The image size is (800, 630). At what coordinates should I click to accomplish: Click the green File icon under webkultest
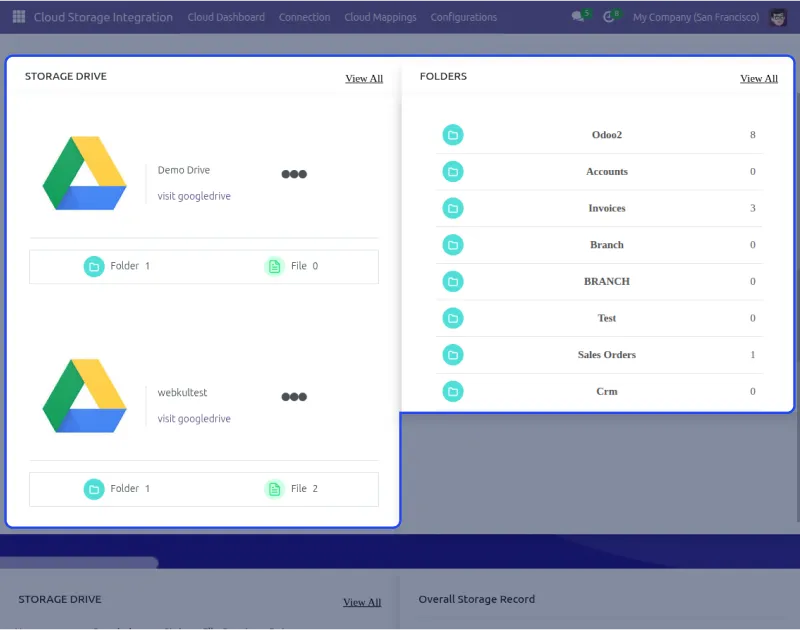point(275,489)
